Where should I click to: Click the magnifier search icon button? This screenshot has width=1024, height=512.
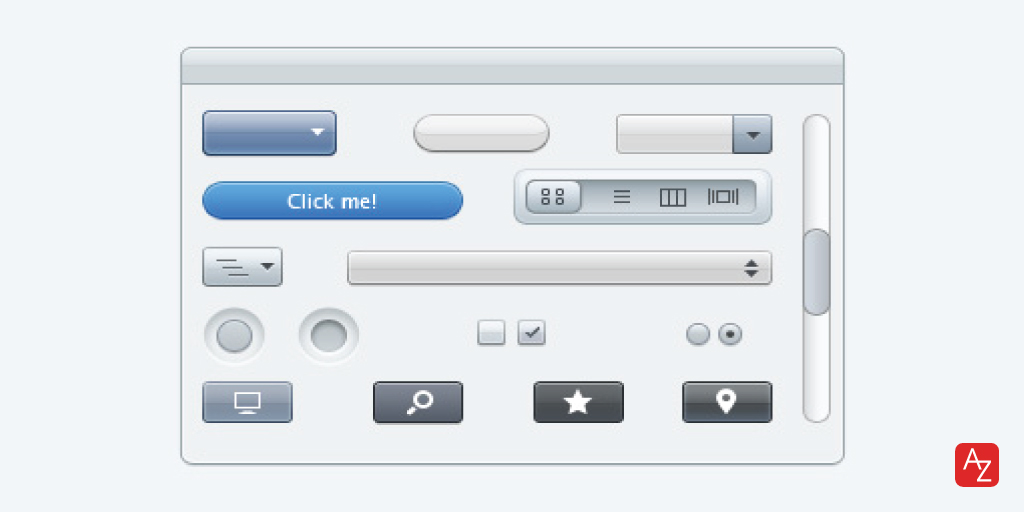tap(418, 402)
